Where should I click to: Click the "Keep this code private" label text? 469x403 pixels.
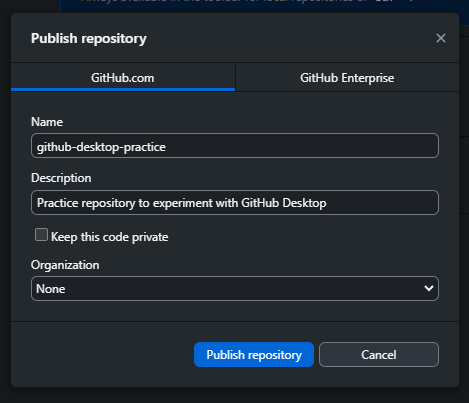pyautogui.click(x=109, y=237)
